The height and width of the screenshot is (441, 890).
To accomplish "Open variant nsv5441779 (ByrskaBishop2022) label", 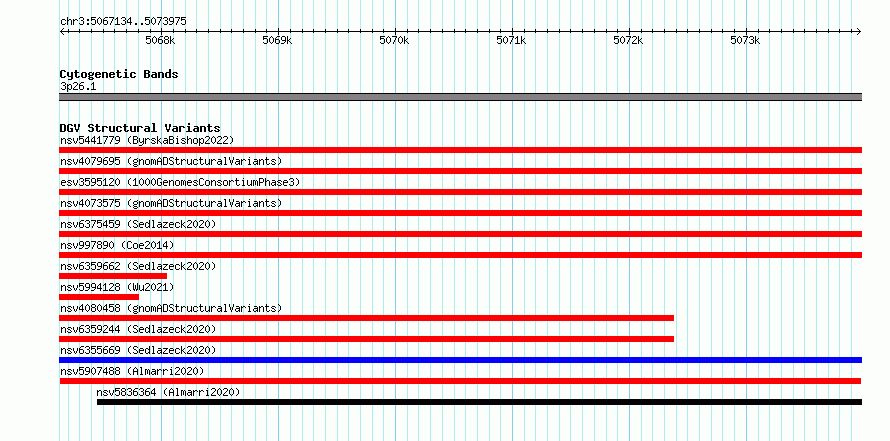I will coord(147,140).
